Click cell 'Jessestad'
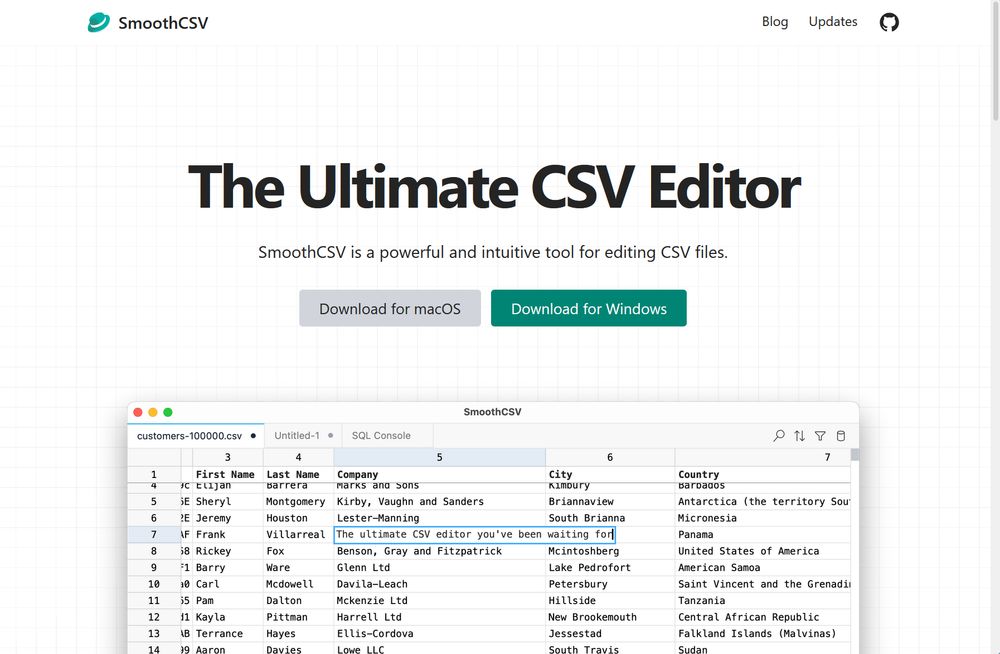 point(610,634)
